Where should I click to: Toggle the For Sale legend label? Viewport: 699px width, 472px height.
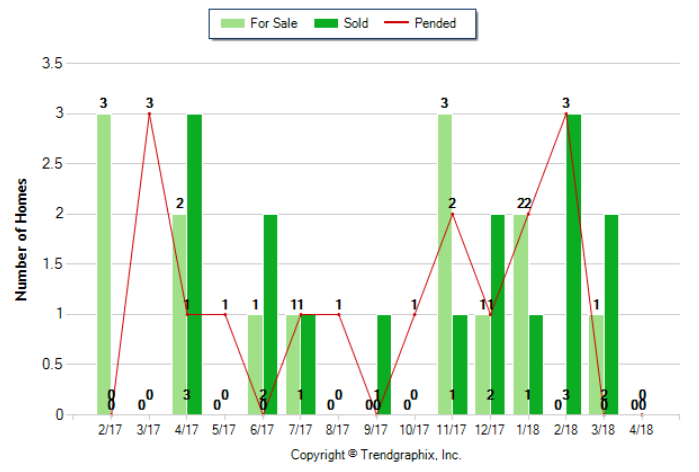click(x=268, y=23)
